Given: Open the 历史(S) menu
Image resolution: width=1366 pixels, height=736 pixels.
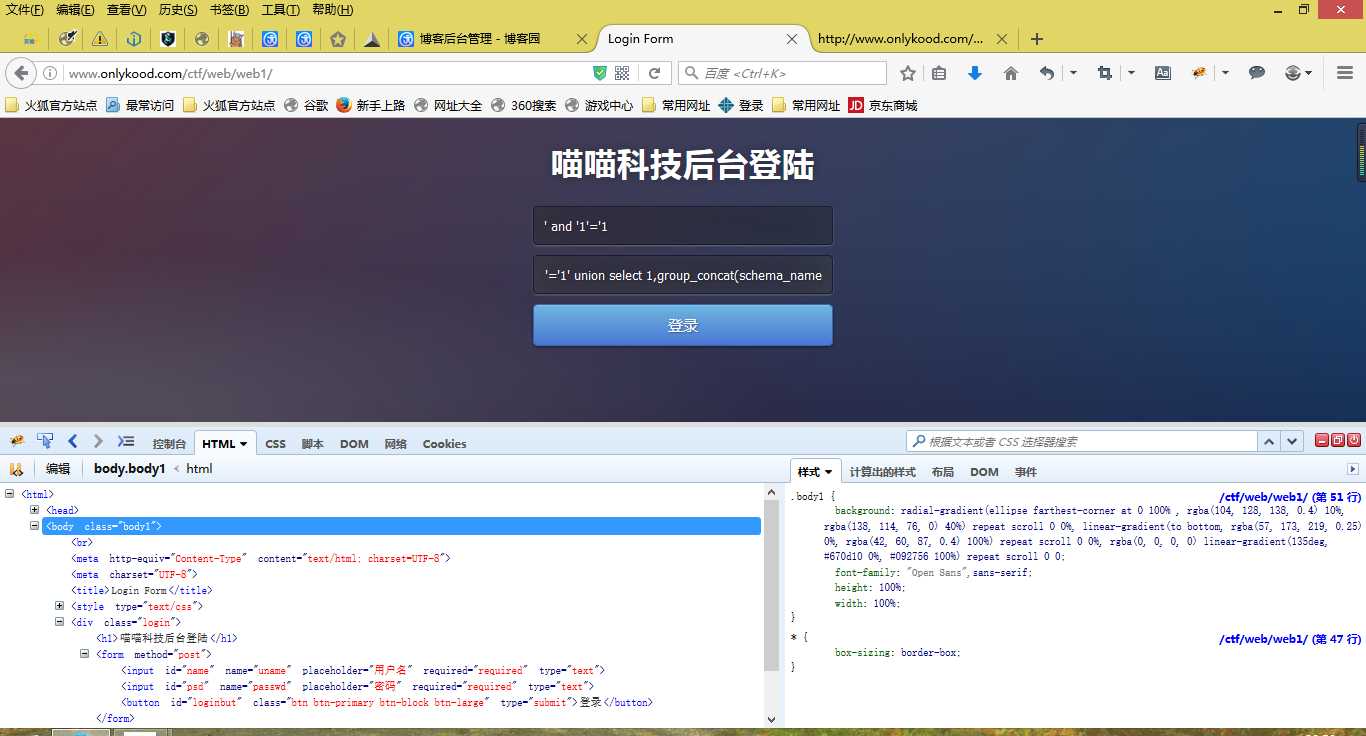Looking at the screenshot, I should 178,10.
